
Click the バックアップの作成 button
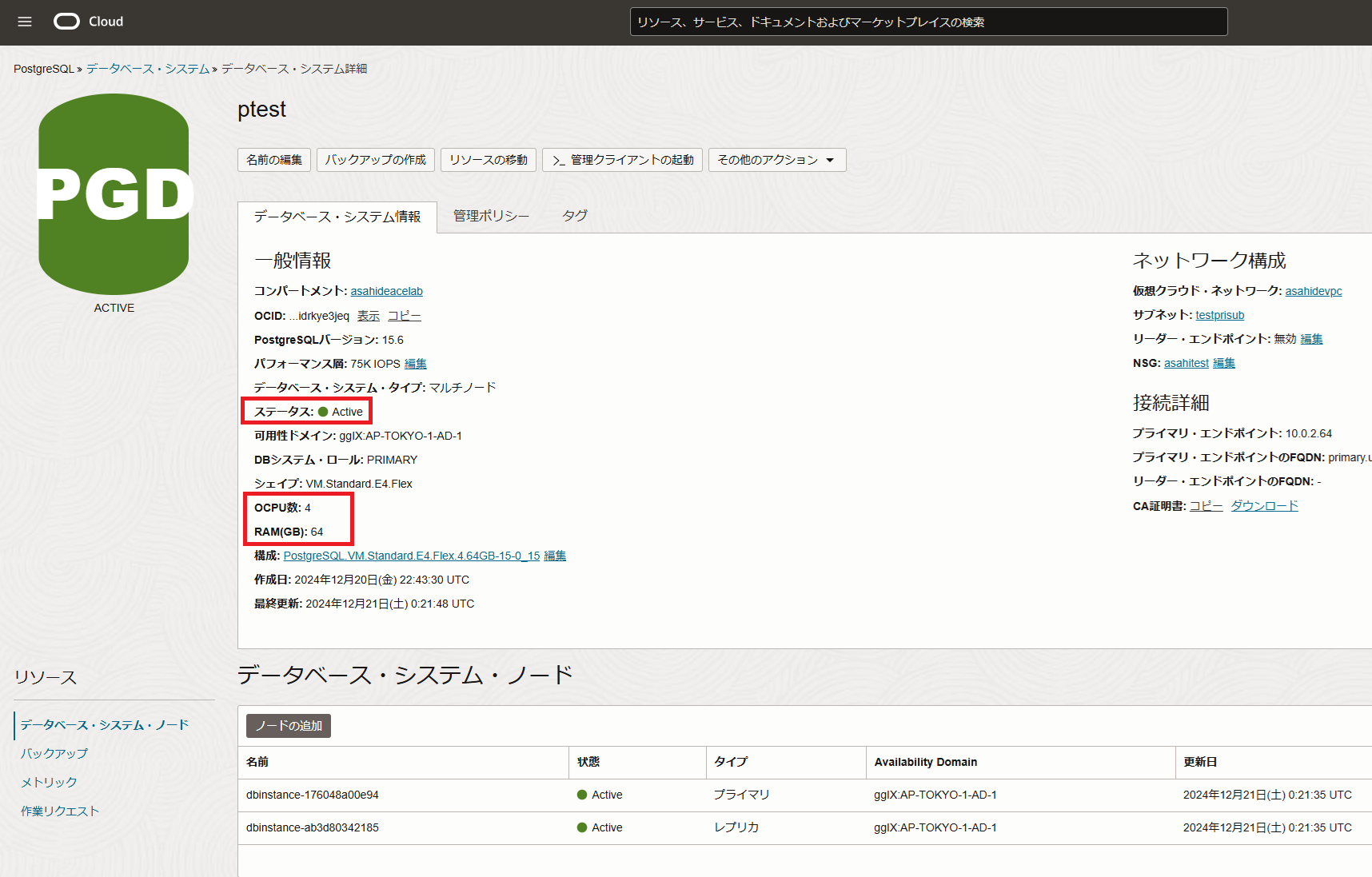376,160
